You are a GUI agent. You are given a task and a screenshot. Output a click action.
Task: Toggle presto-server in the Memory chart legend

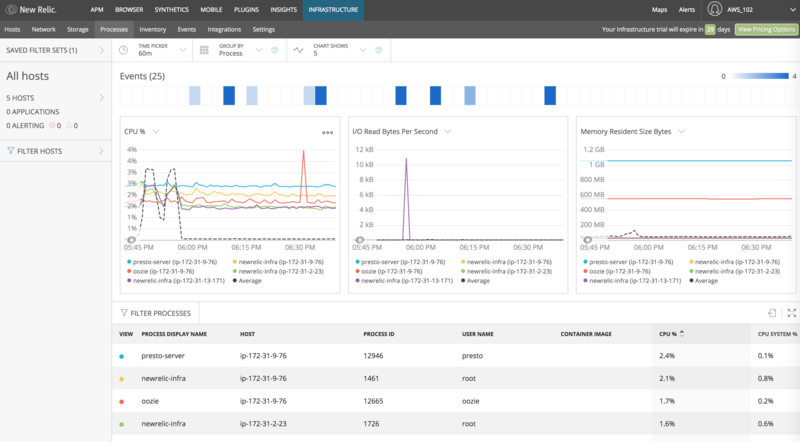click(628, 262)
